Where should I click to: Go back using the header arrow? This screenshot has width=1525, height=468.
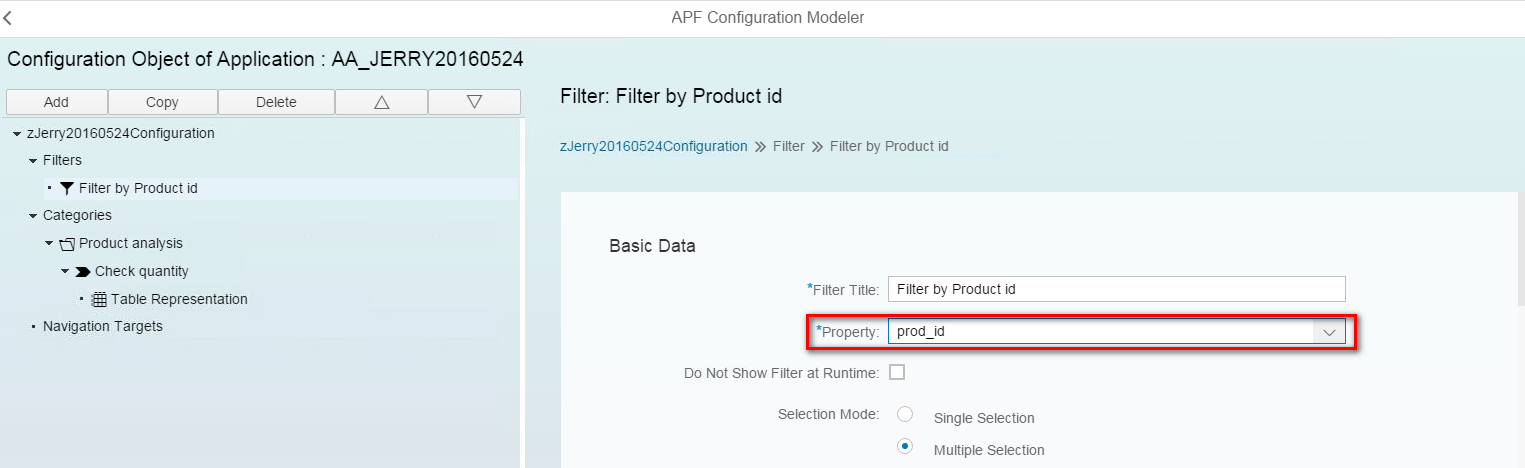9,18
